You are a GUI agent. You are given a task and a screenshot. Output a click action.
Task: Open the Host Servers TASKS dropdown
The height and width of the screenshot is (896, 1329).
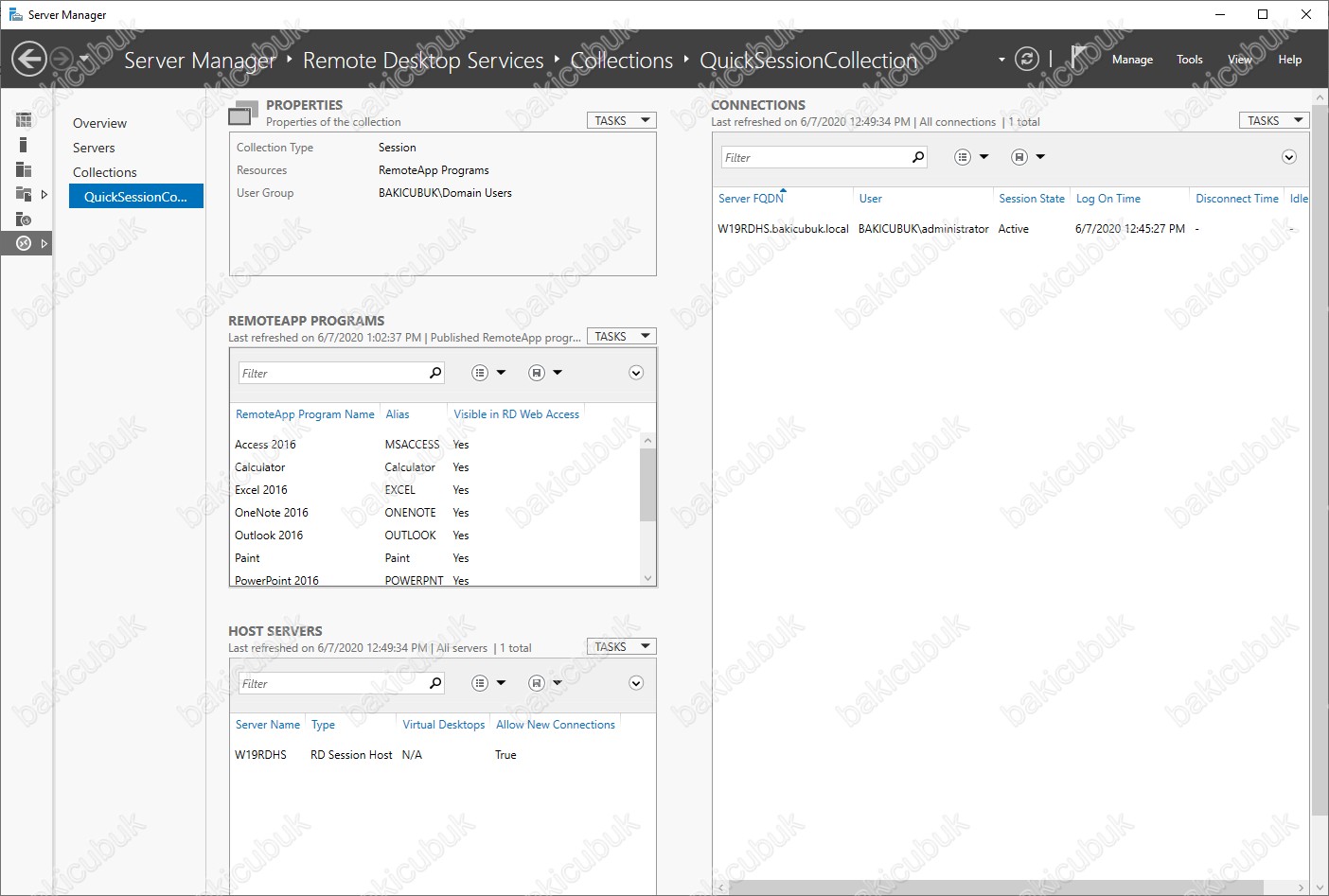point(622,646)
